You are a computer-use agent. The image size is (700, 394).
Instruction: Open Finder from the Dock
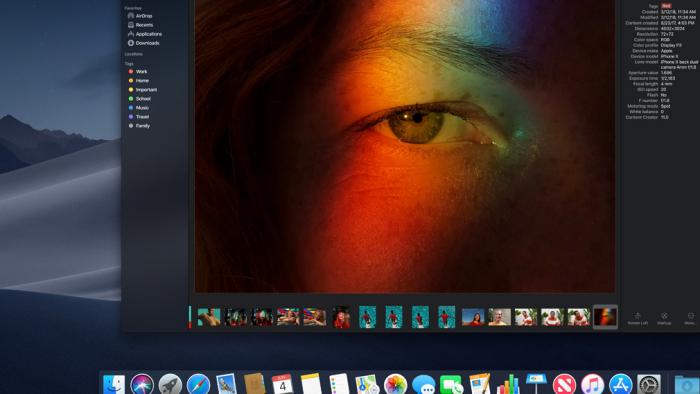tap(114, 385)
